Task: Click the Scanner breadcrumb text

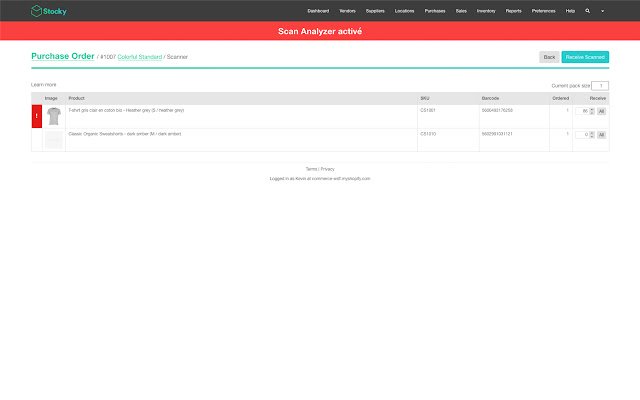Action: (x=177, y=57)
